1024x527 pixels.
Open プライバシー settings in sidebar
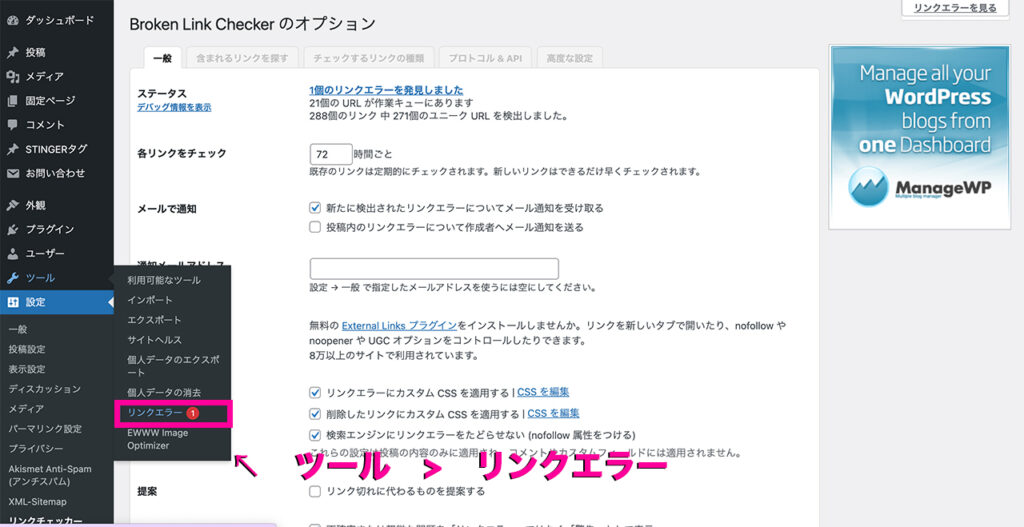[x=36, y=449]
